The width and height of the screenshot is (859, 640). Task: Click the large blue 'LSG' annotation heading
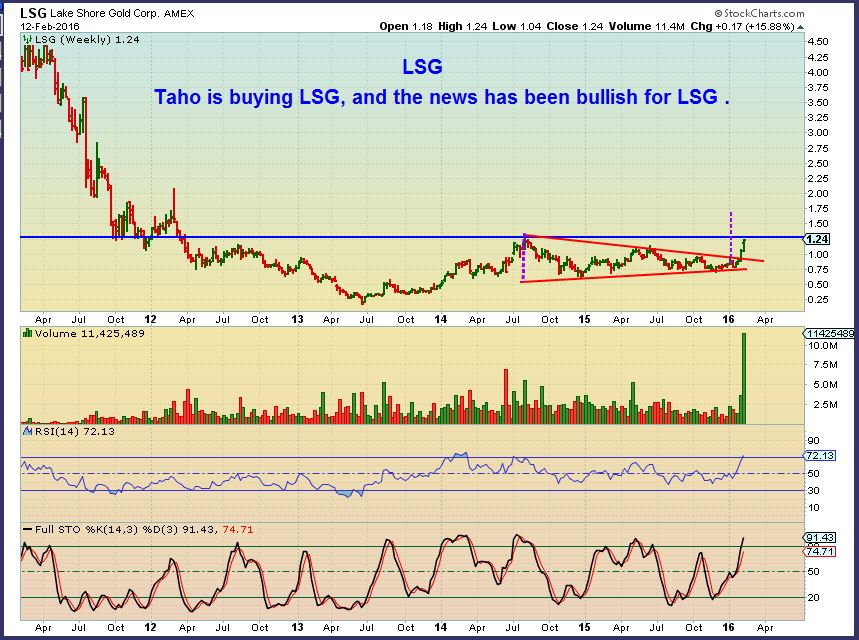422,67
